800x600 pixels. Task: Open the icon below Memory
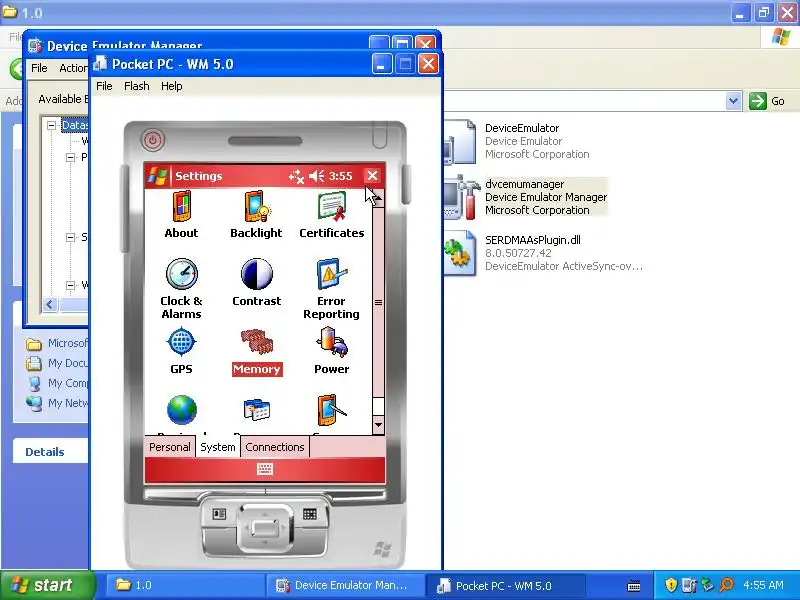point(257,410)
